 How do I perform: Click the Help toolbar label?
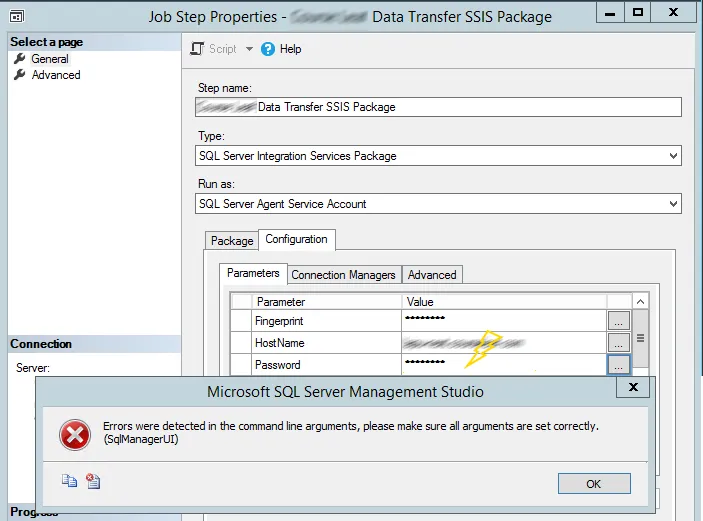[x=291, y=49]
